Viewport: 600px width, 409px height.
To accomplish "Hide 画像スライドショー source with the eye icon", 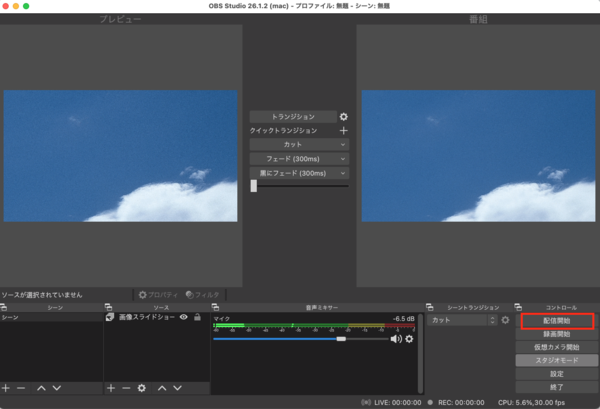I will (x=184, y=317).
